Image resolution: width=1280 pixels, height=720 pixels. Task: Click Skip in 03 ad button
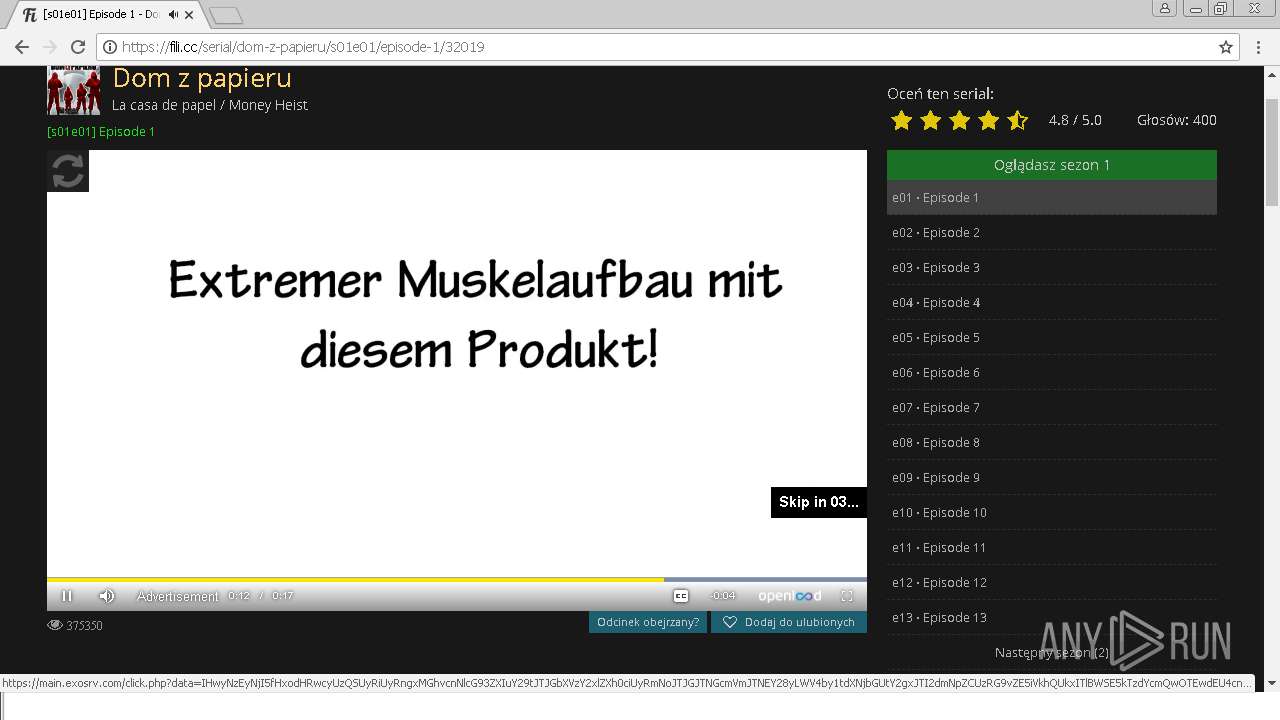(x=819, y=502)
